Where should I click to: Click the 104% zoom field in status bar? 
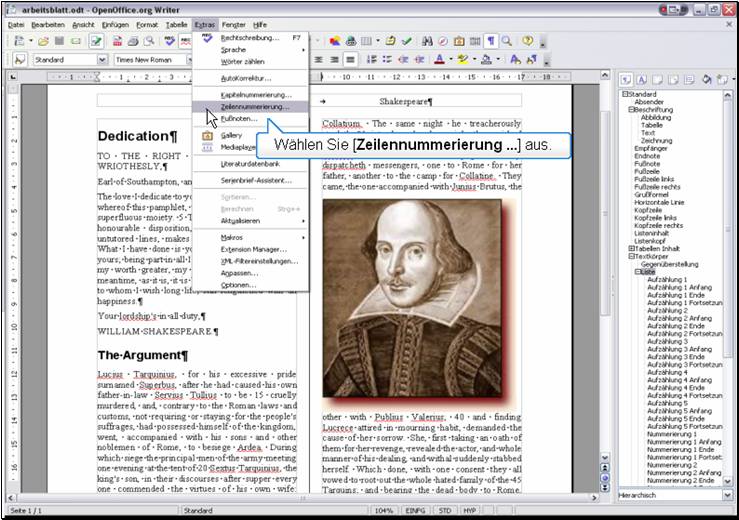point(383,511)
